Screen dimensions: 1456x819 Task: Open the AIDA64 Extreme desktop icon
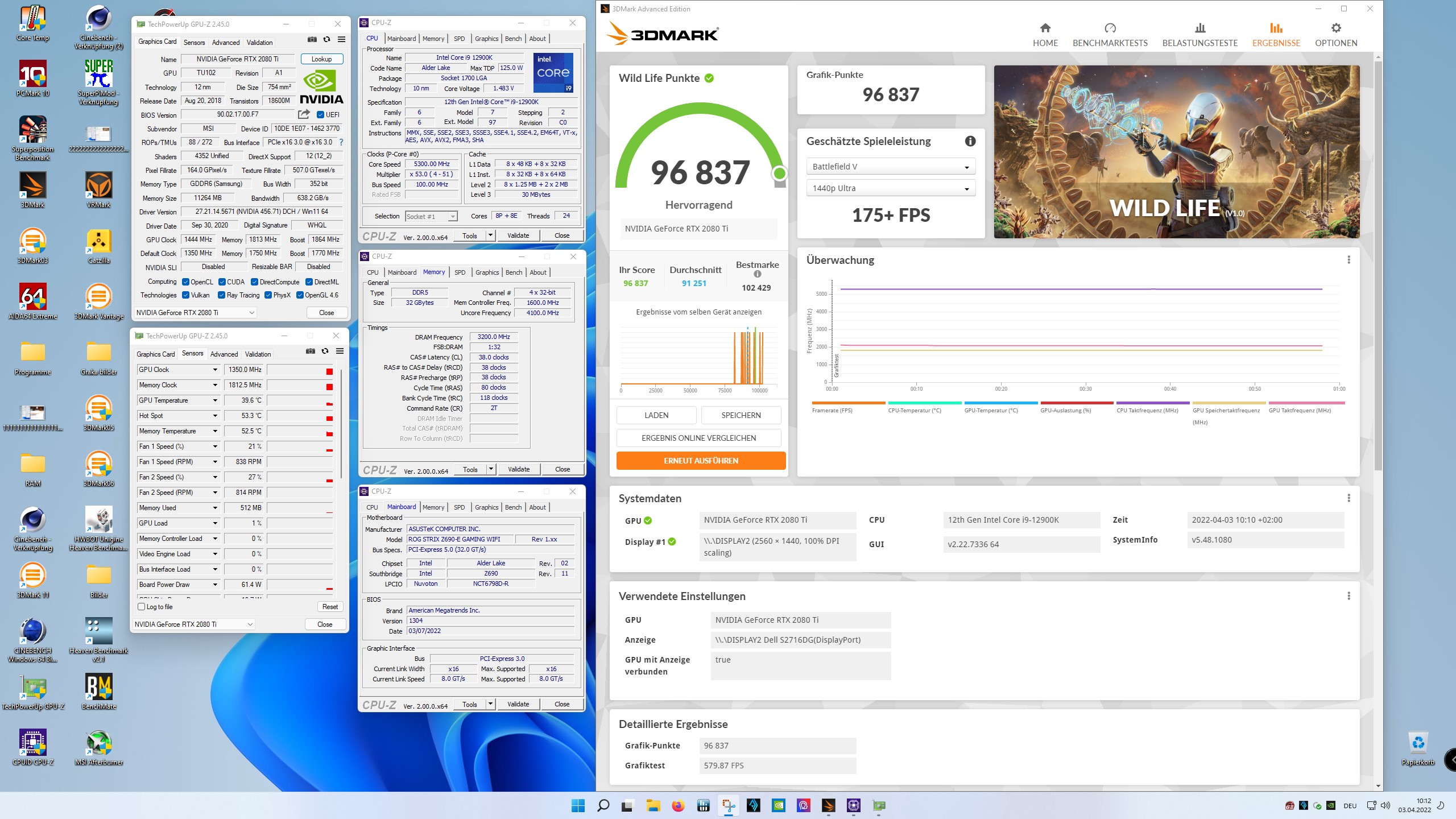pyautogui.click(x=32, y=301)
